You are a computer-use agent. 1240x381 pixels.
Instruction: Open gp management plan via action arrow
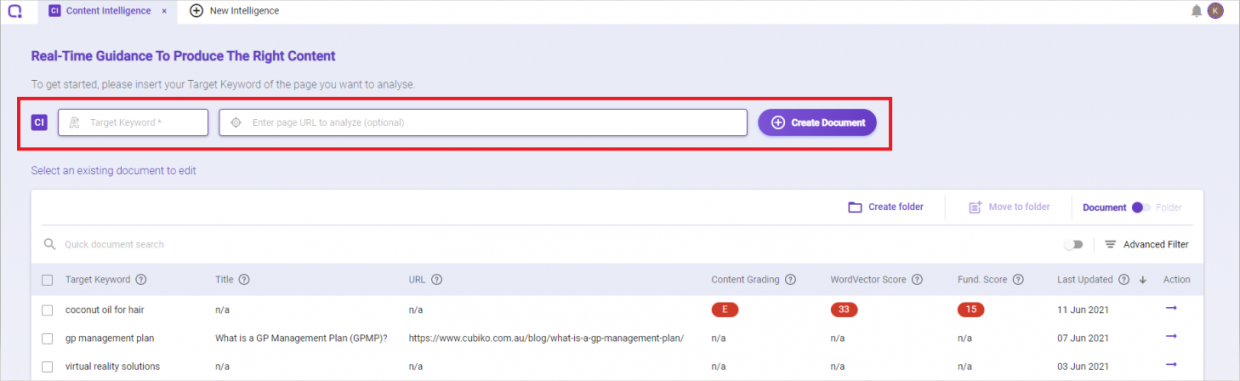pos(1171,337)
